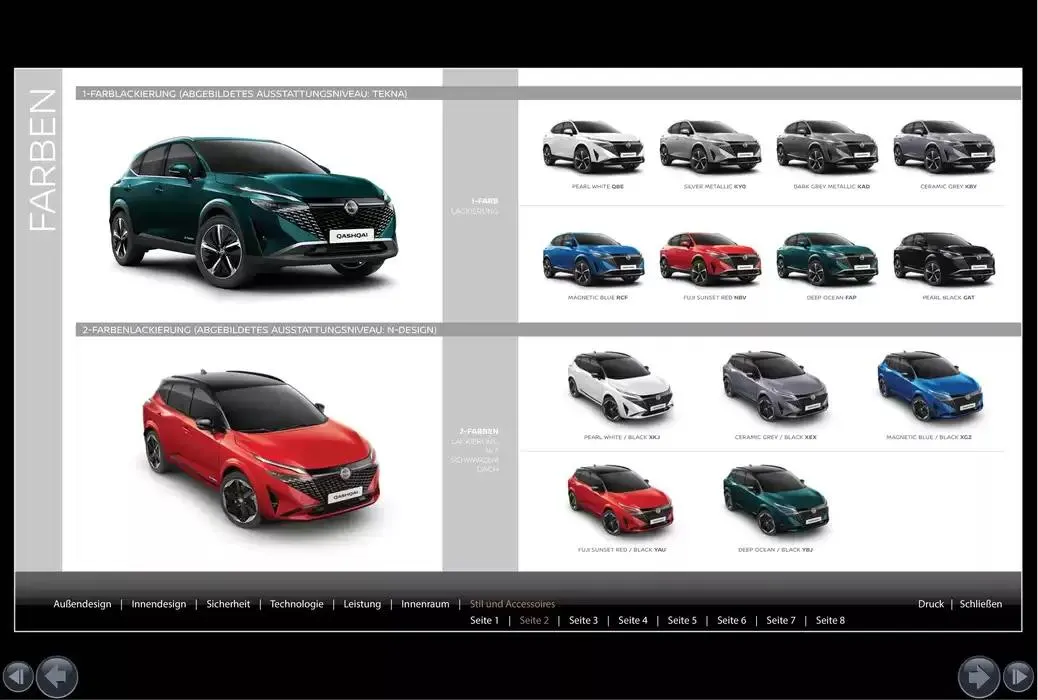The image size is (1038, 700).
Task: Switch to the Sicherheit section
Action: (228, 604)
